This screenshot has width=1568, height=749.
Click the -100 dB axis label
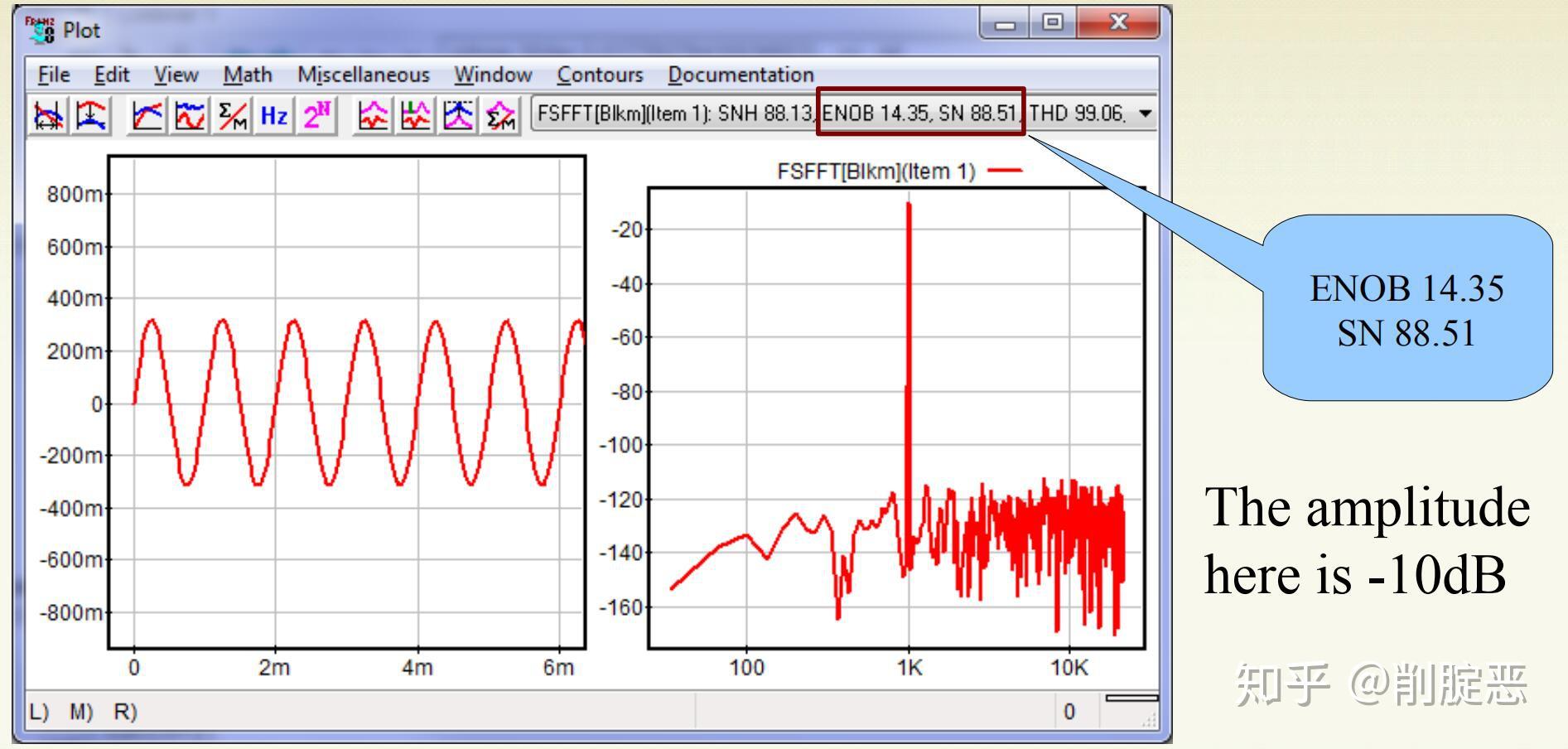(620, 445)
